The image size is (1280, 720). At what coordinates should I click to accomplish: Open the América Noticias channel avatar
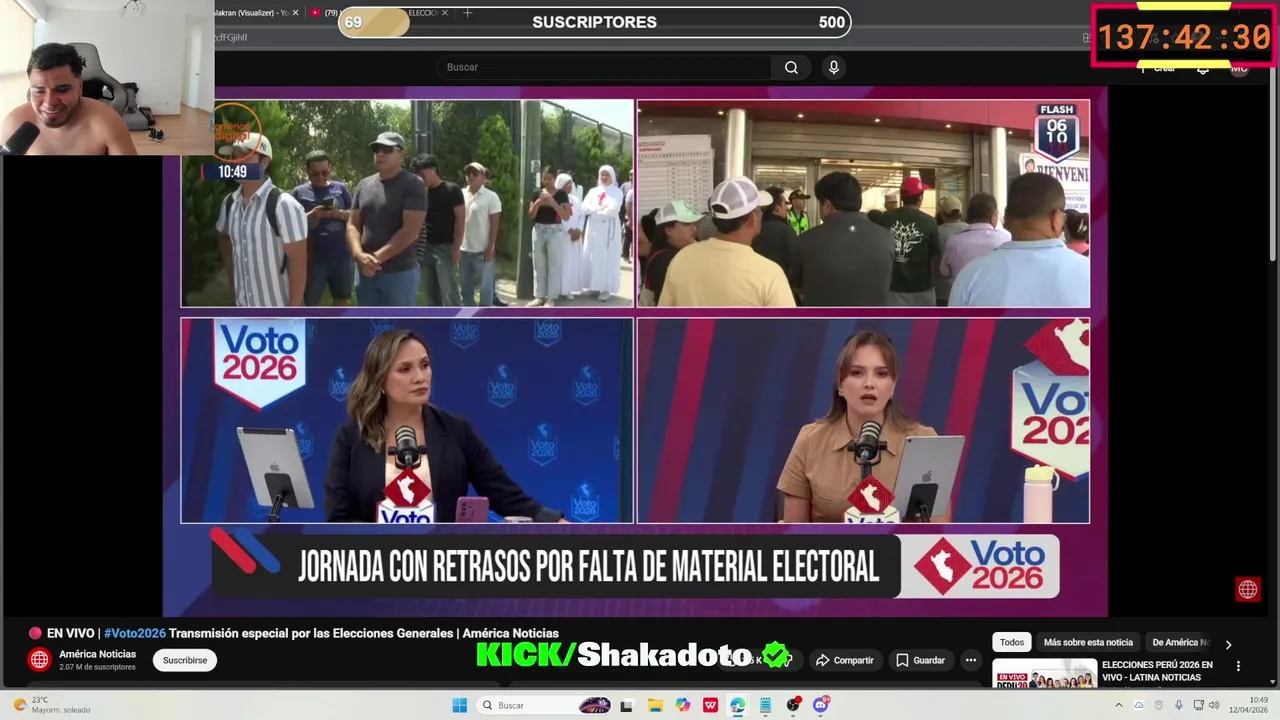[x=39, y=660]
